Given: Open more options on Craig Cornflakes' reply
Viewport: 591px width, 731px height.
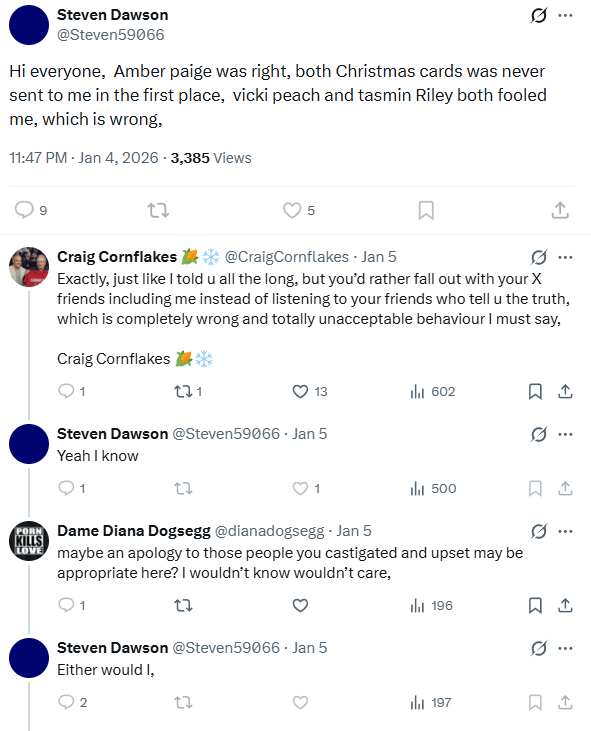Looking at the screenshot, I should pos(565,257).
